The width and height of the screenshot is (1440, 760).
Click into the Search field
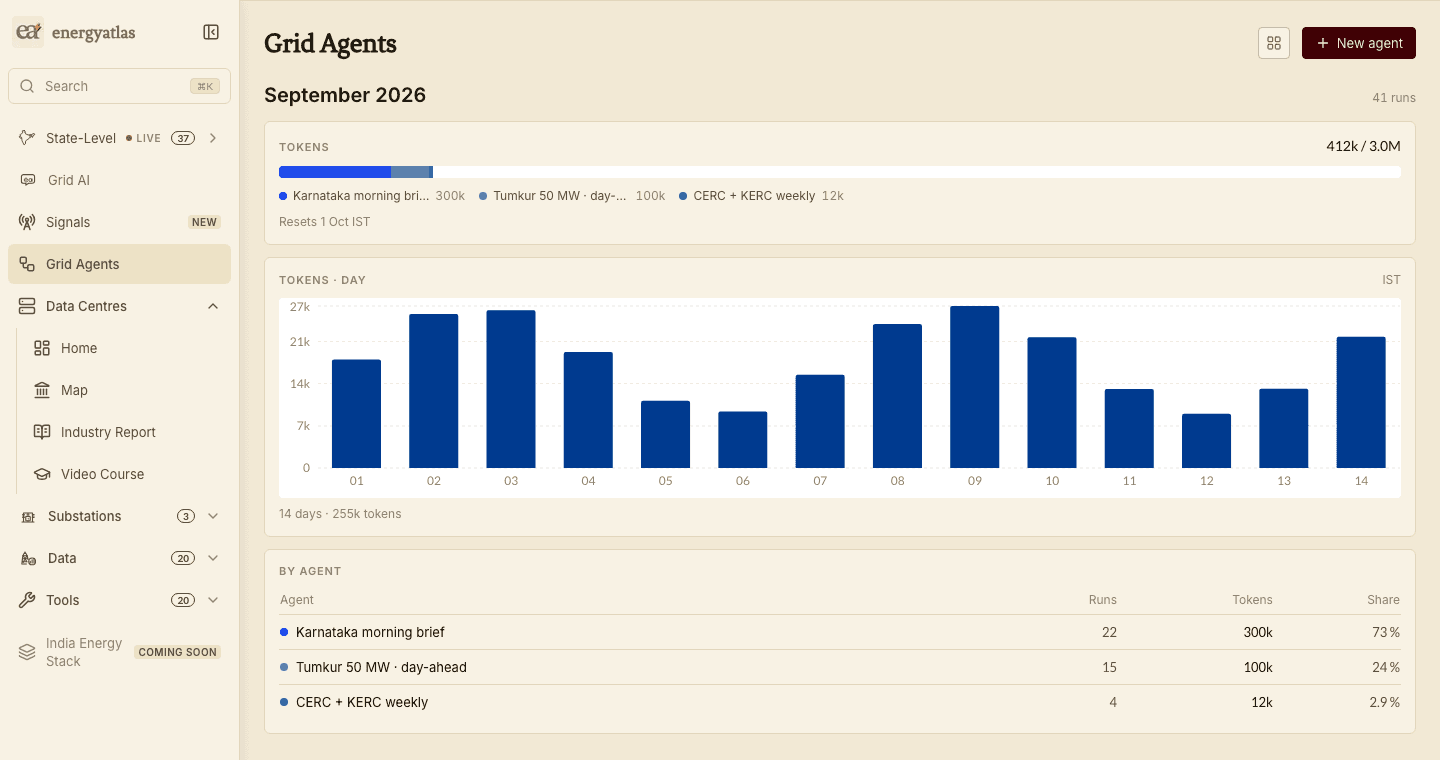[119, 86]
